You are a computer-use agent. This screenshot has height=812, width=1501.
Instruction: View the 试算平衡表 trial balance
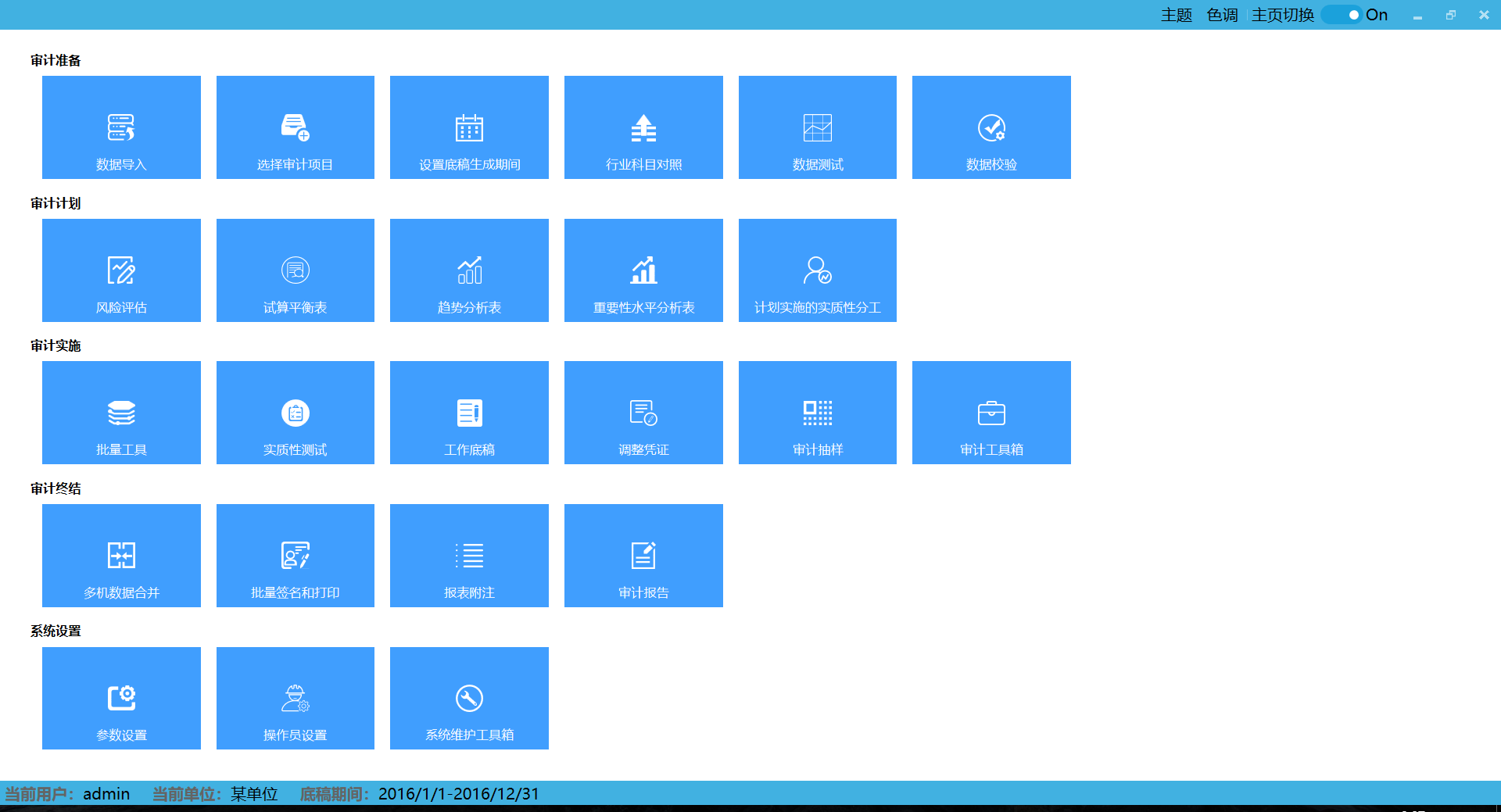click(x=295, y=270)
